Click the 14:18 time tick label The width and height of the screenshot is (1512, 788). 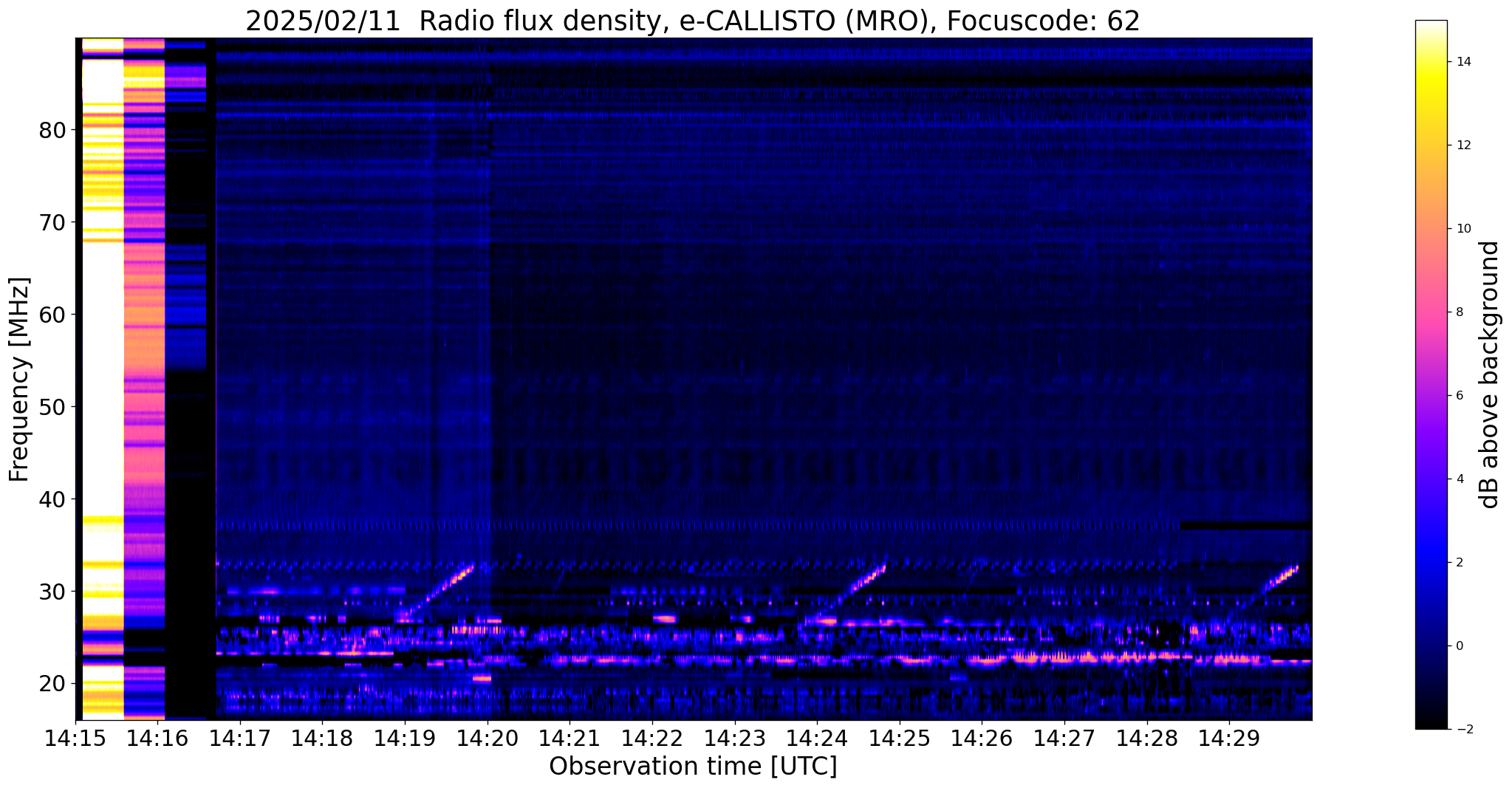pos(323,739)
